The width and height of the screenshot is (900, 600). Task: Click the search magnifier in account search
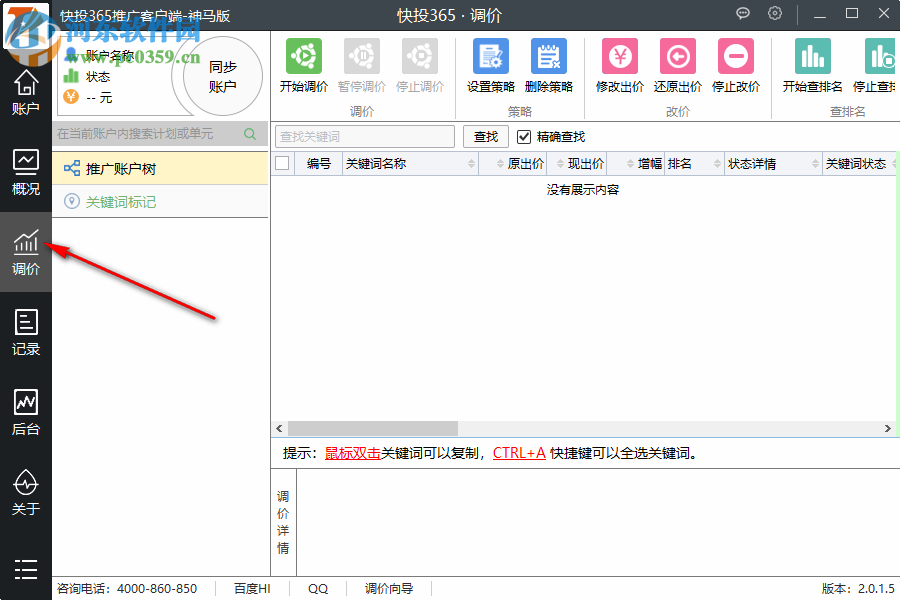(x=250, y=134)
